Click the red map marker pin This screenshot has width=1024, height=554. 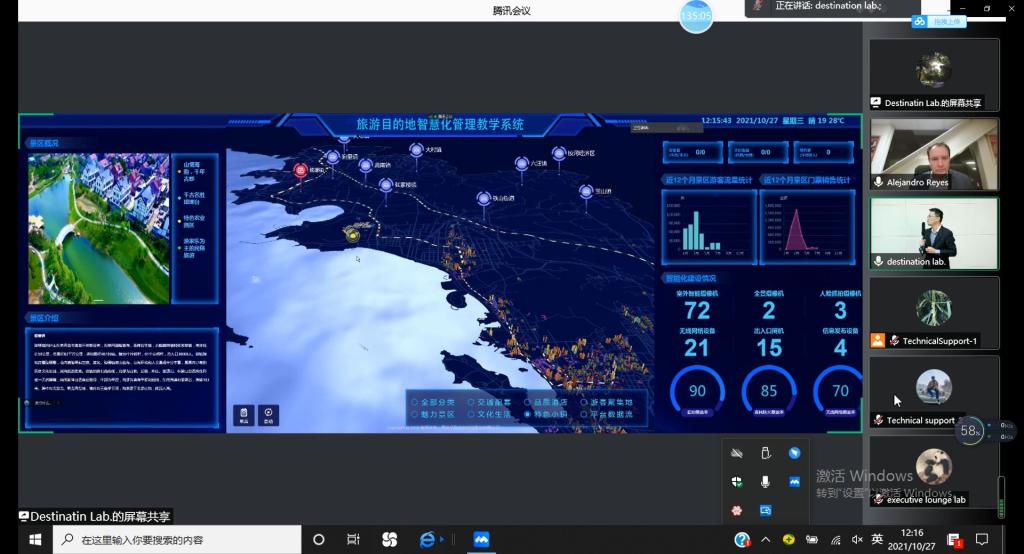coord(299,170)
